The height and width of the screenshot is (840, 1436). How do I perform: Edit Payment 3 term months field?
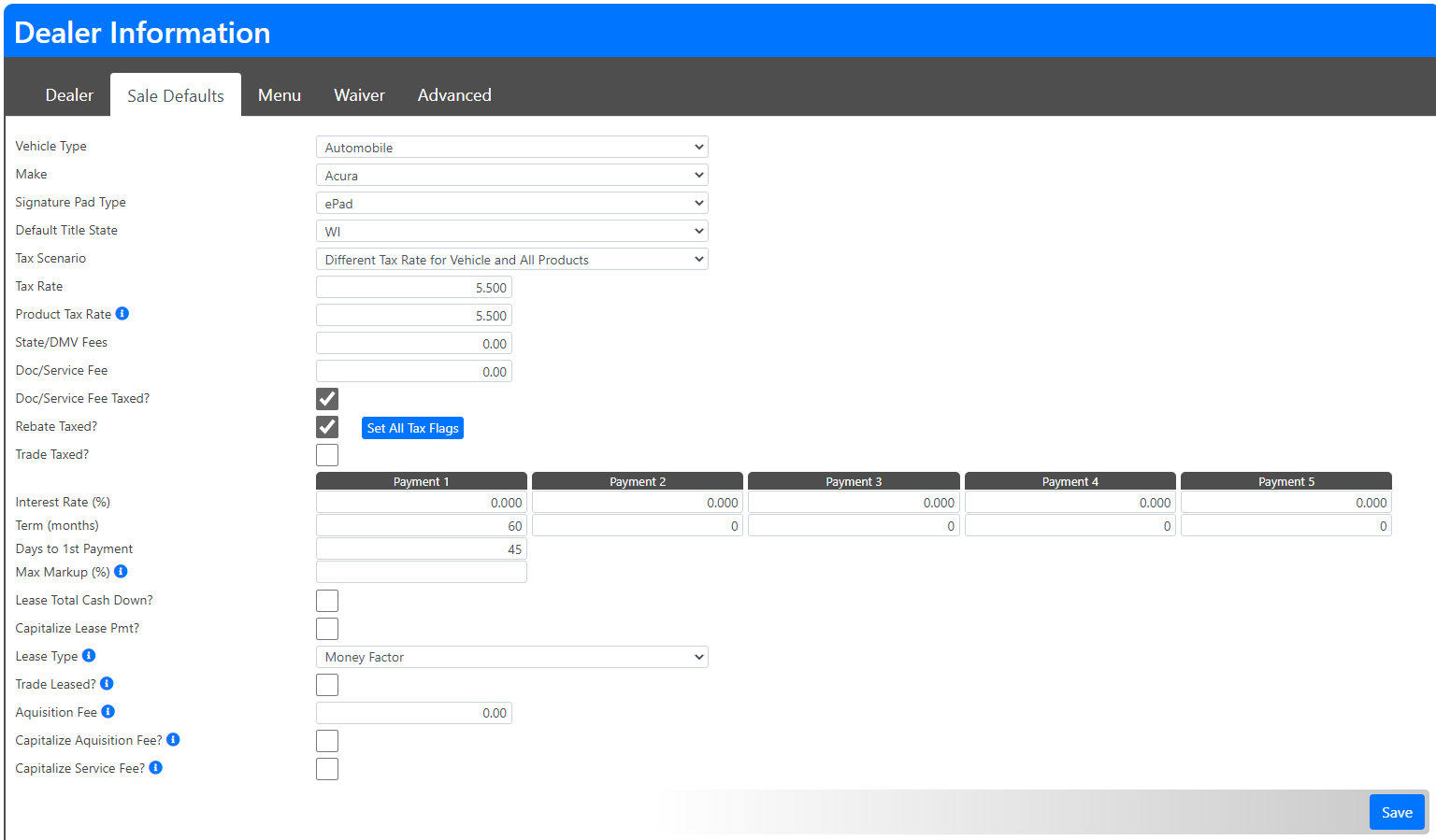tap(854, 526)
